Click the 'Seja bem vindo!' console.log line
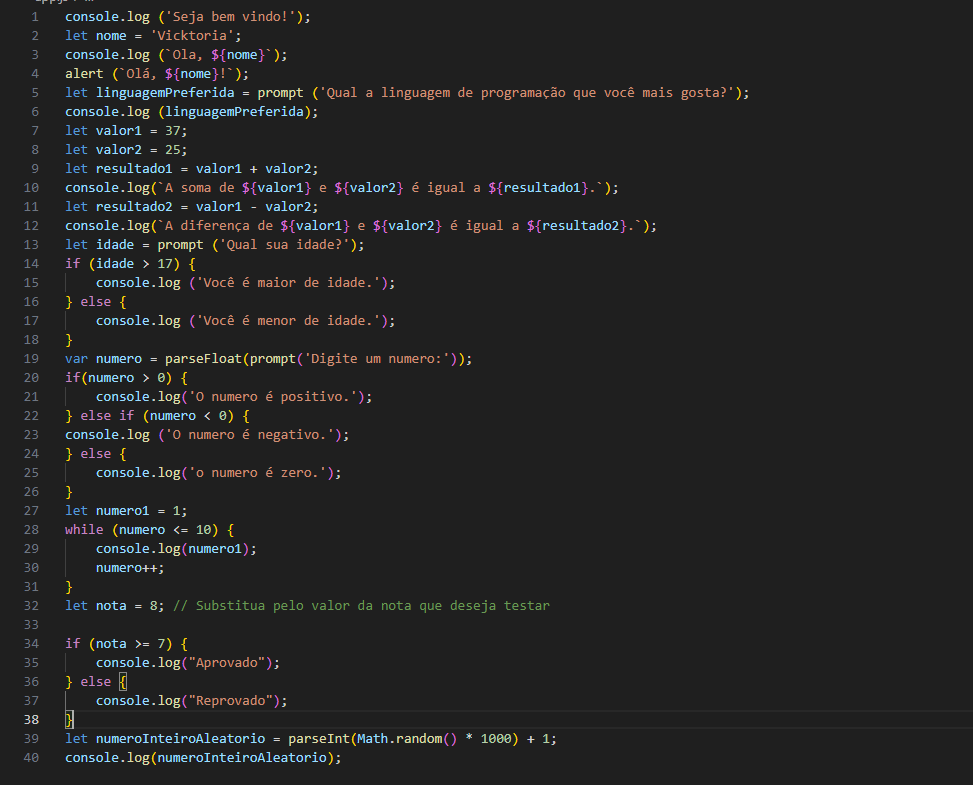973x785 pixels. coord(187,17)
